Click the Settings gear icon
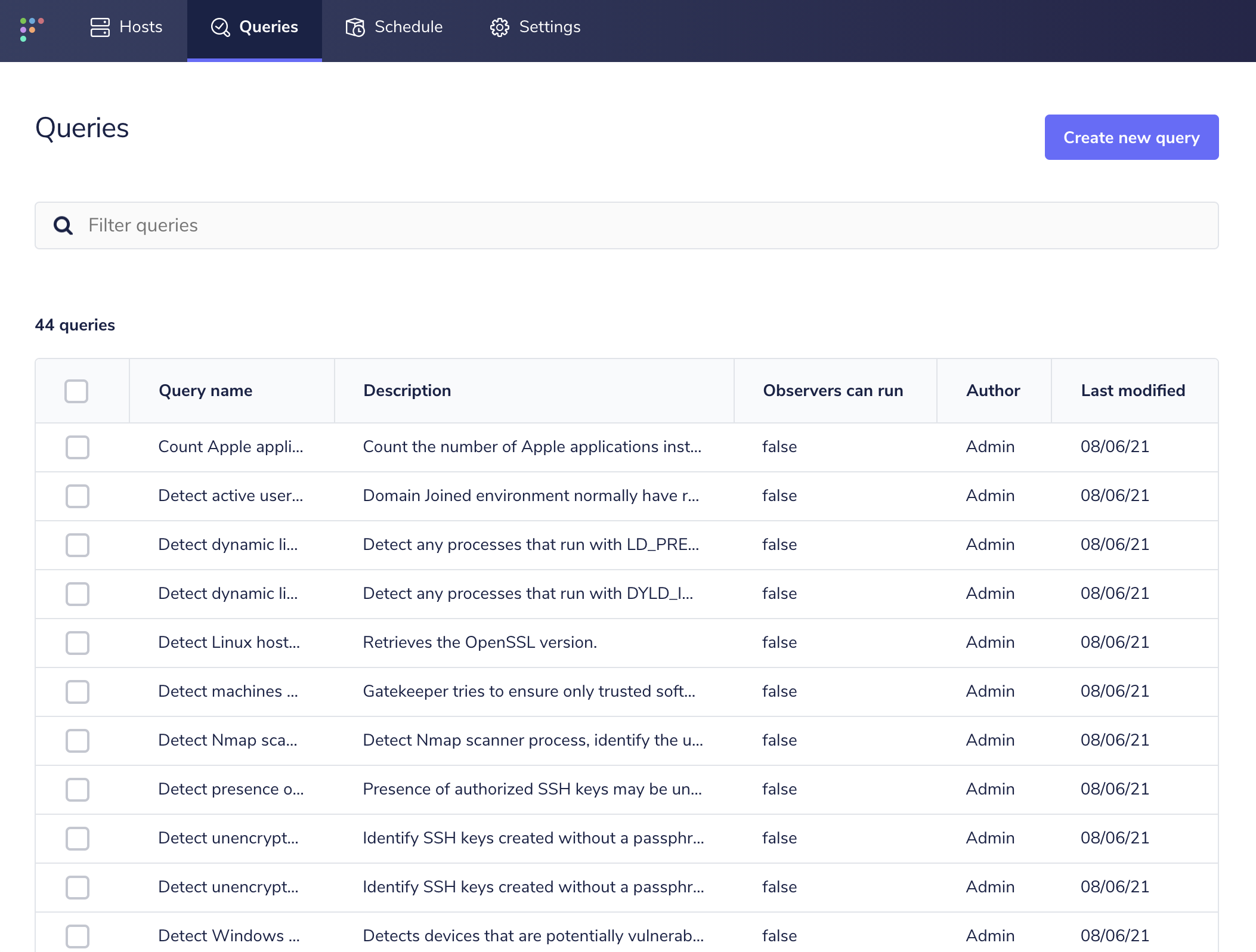1256x952 pixels. pyautogui.click(x=500, y=27)
